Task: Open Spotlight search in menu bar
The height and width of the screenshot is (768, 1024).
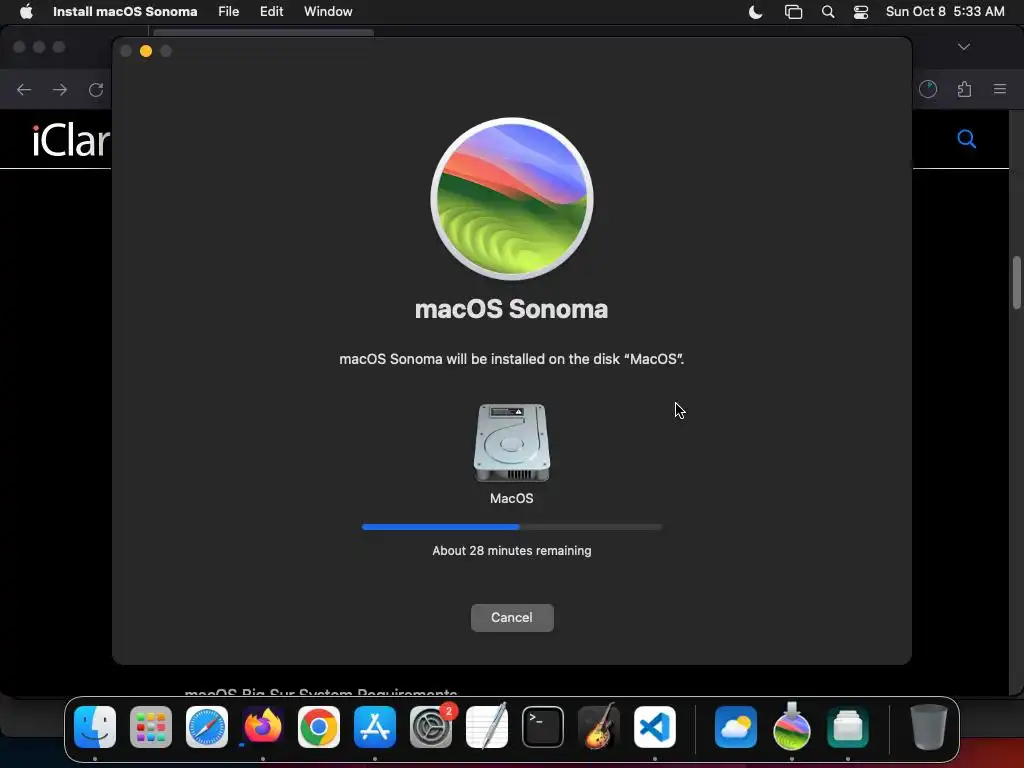Action: [x=827, y=12]
